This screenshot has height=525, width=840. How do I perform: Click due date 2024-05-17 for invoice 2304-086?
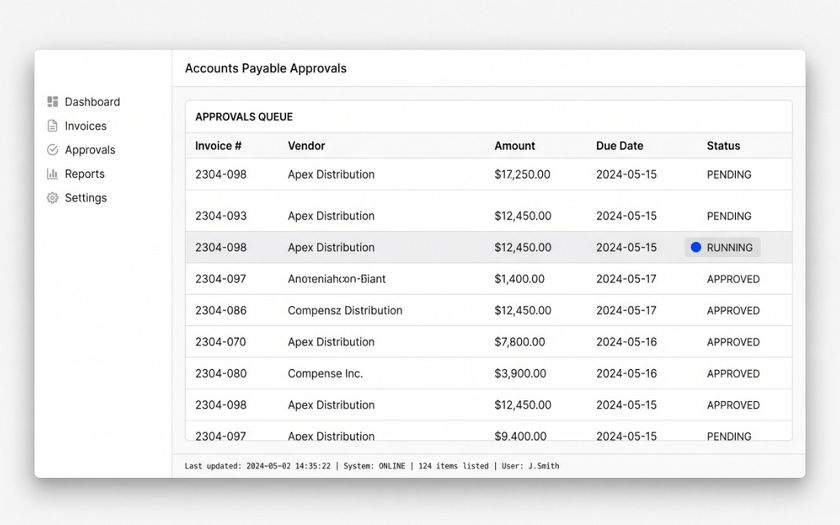click(x=626, y=310)
